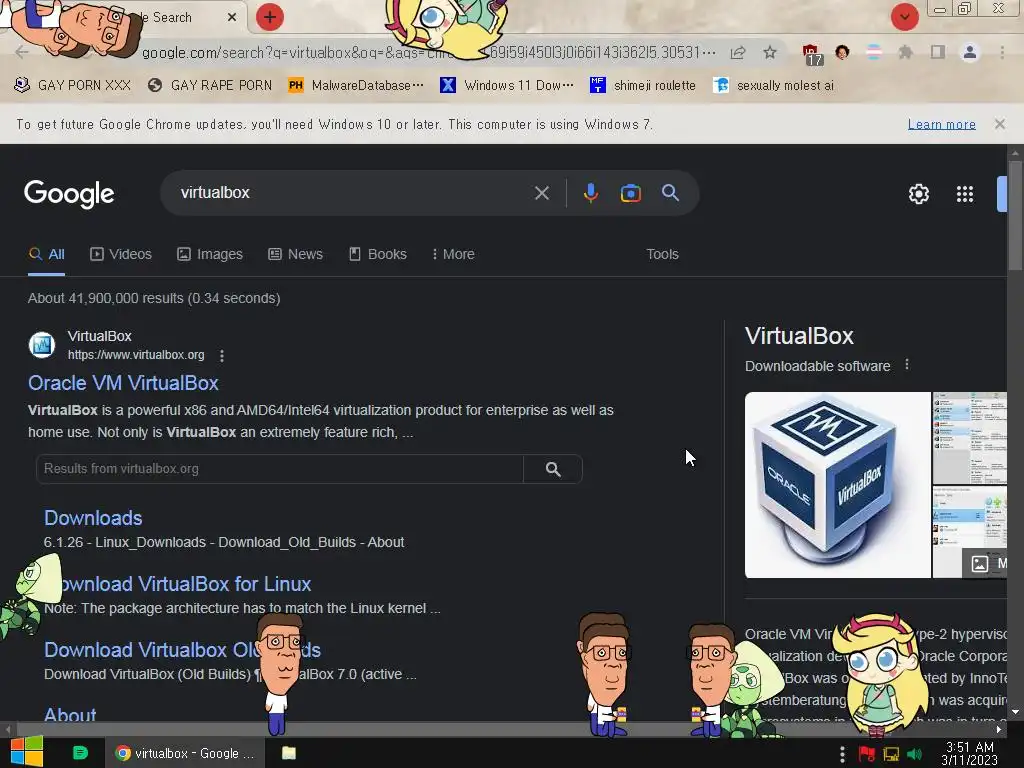Open the Chrome three-dot menu
This screenshot has width=1024, height=768.
coord(1002,52)
